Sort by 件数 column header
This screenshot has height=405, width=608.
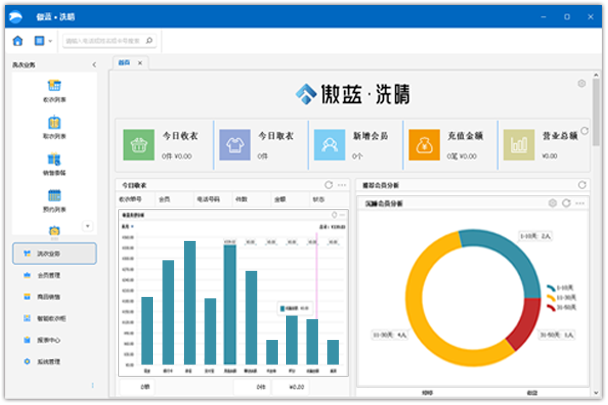tap(241, 199)
